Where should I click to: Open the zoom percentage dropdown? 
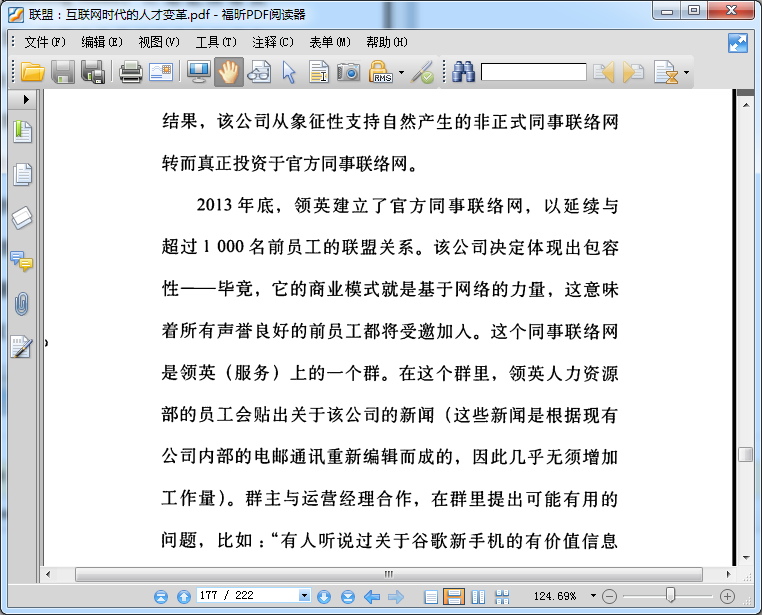click(593, 596)
